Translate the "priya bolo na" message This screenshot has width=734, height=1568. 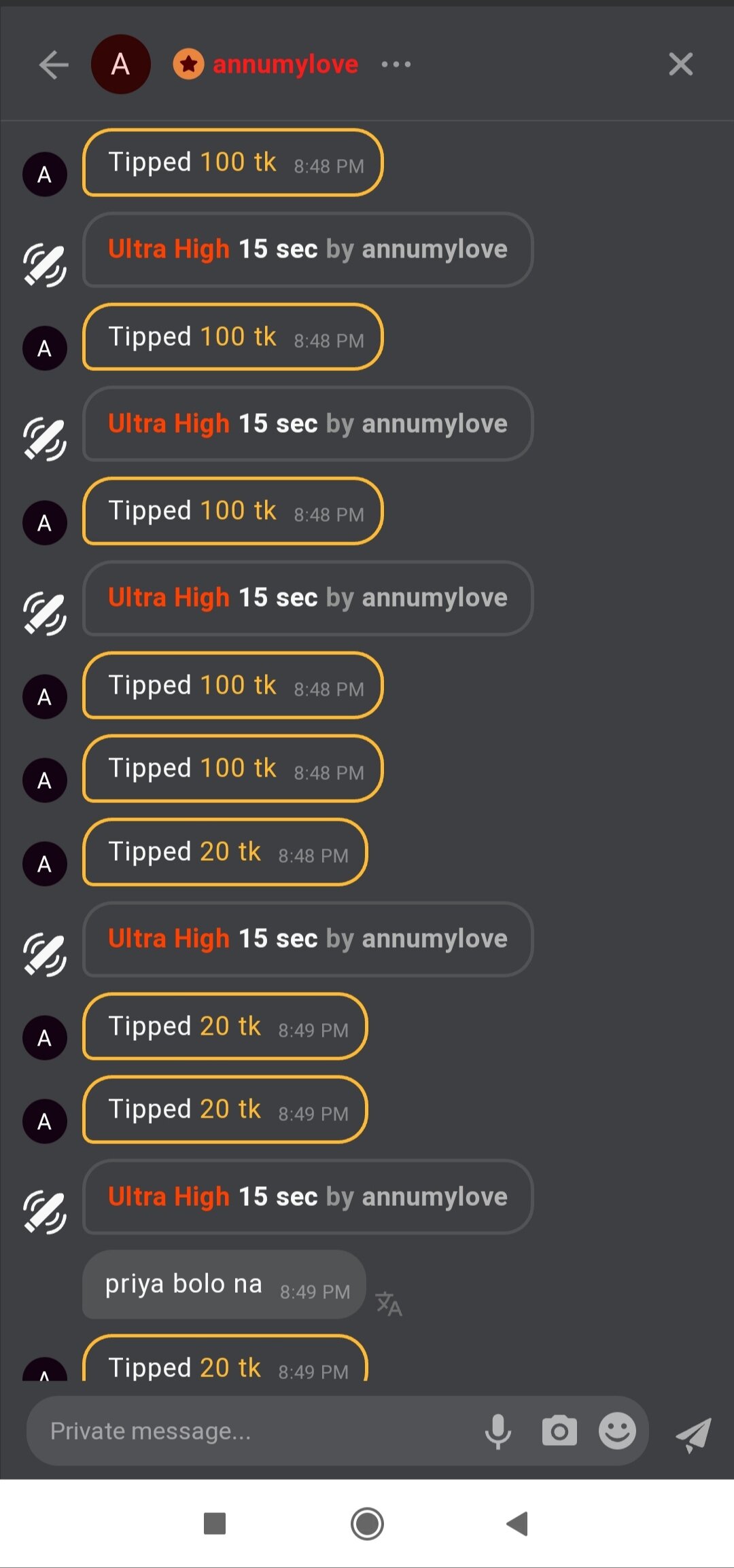click(x=389, y=1303)
